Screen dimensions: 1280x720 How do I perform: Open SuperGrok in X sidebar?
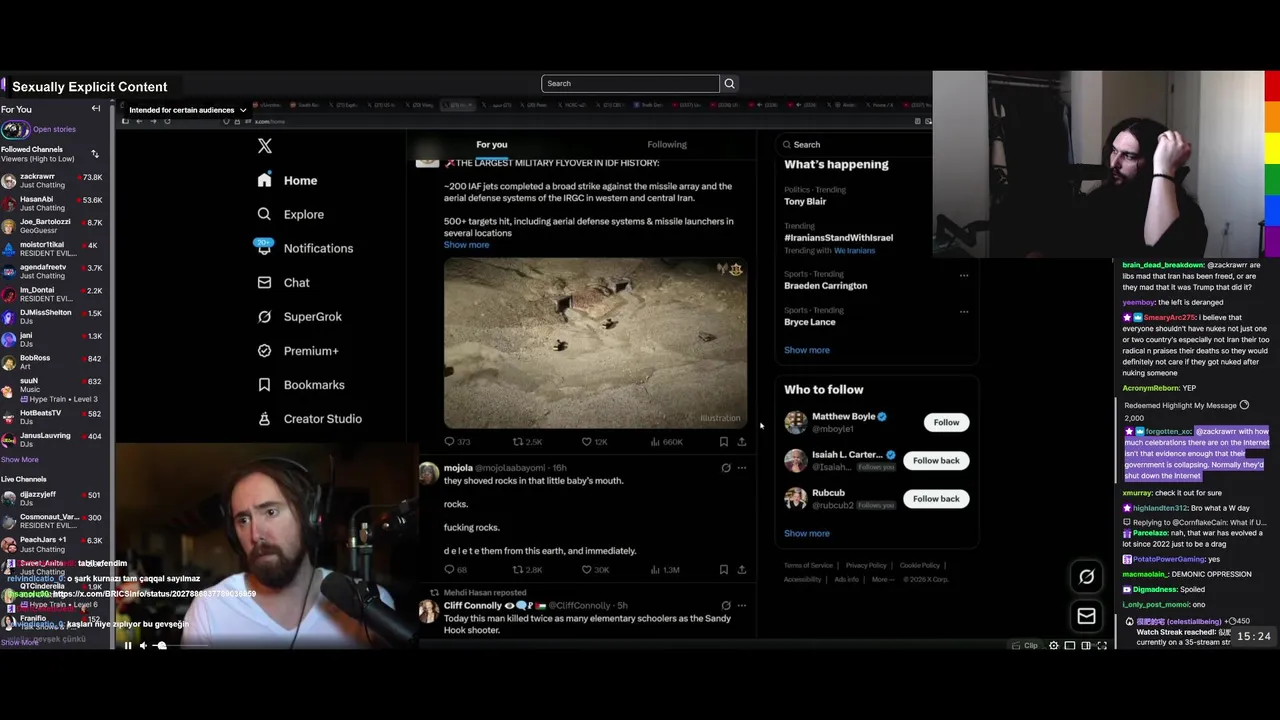[x=299, y=317]
